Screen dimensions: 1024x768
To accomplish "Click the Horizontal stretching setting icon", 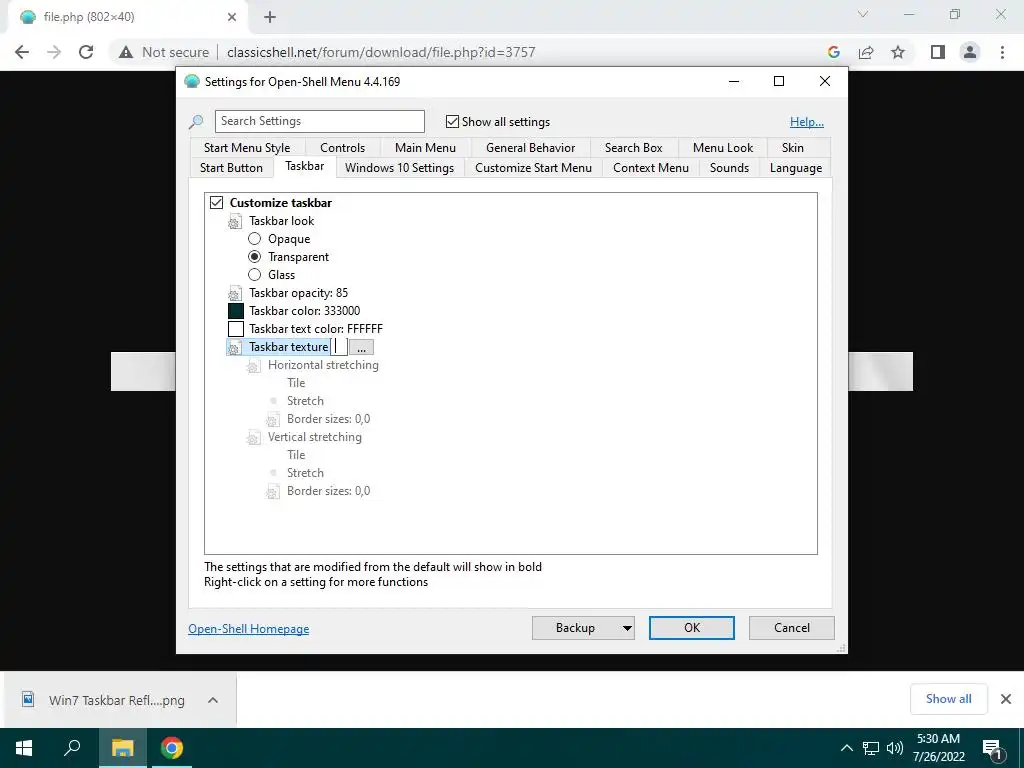I will point(253,366).
